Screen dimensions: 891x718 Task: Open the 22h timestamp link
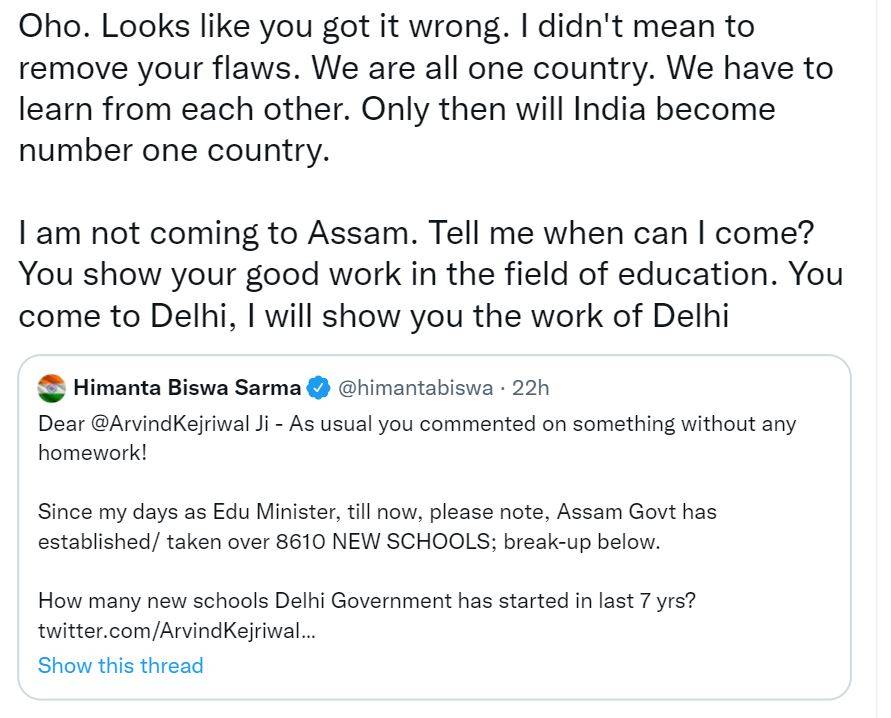point(529,387)
